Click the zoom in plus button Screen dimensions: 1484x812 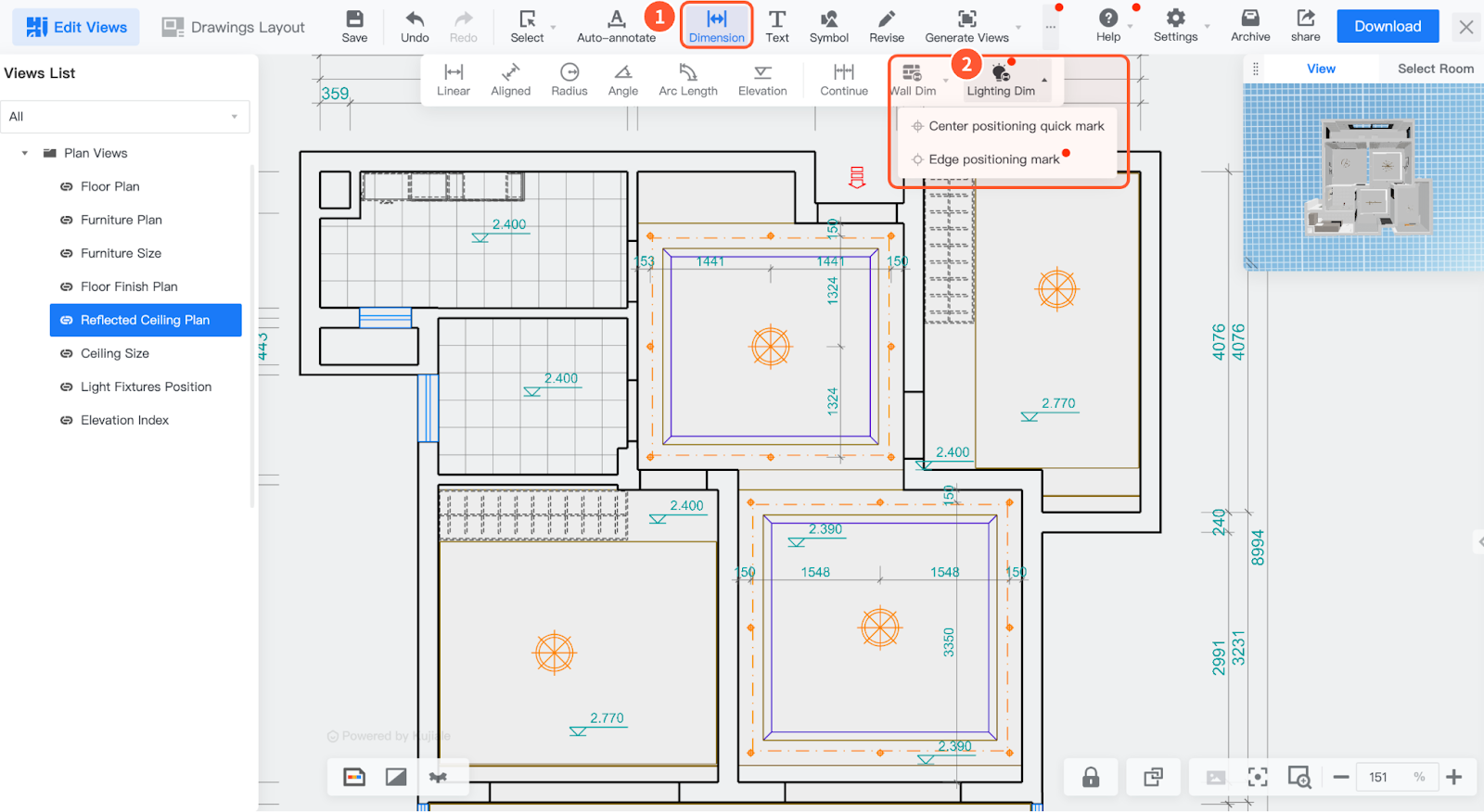tap(1453, 777)
